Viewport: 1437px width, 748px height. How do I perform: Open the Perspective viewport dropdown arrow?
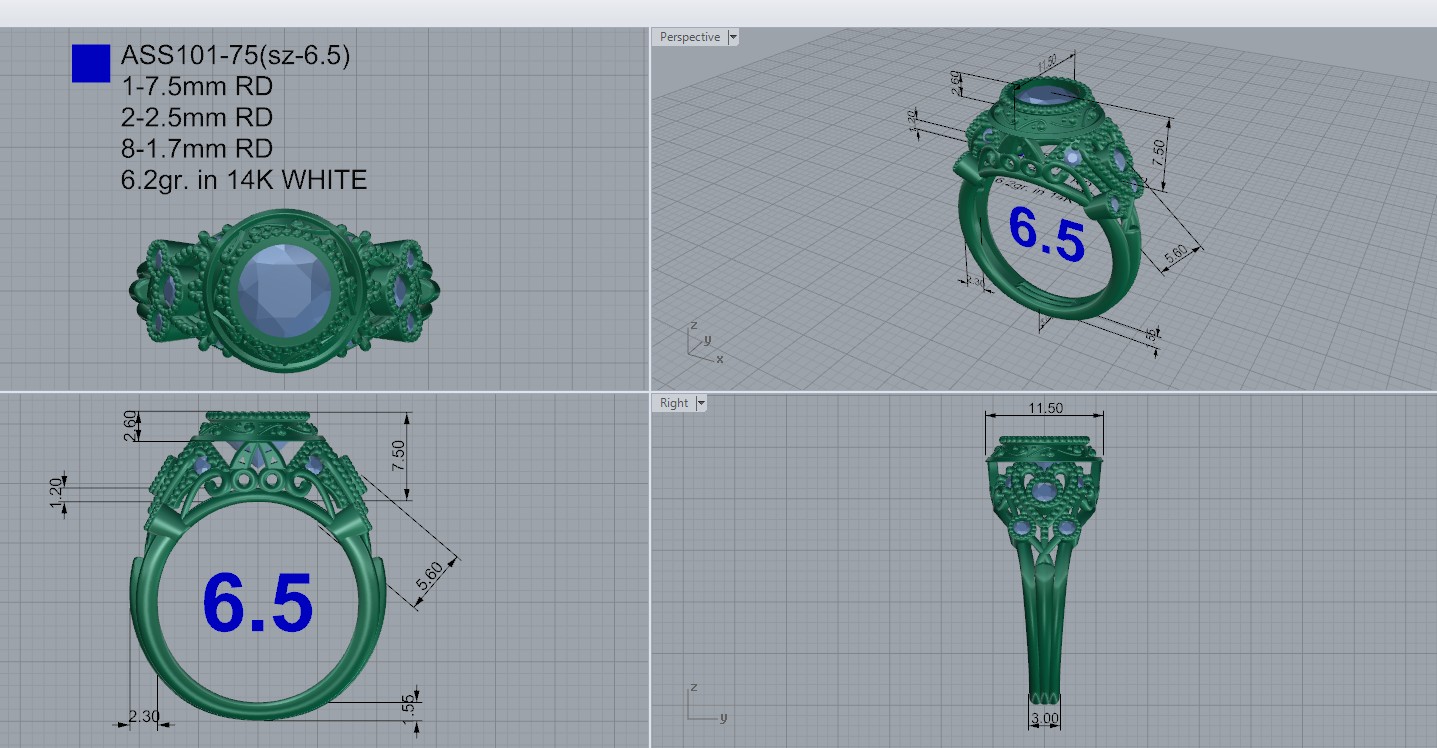(x=733, y=37)
